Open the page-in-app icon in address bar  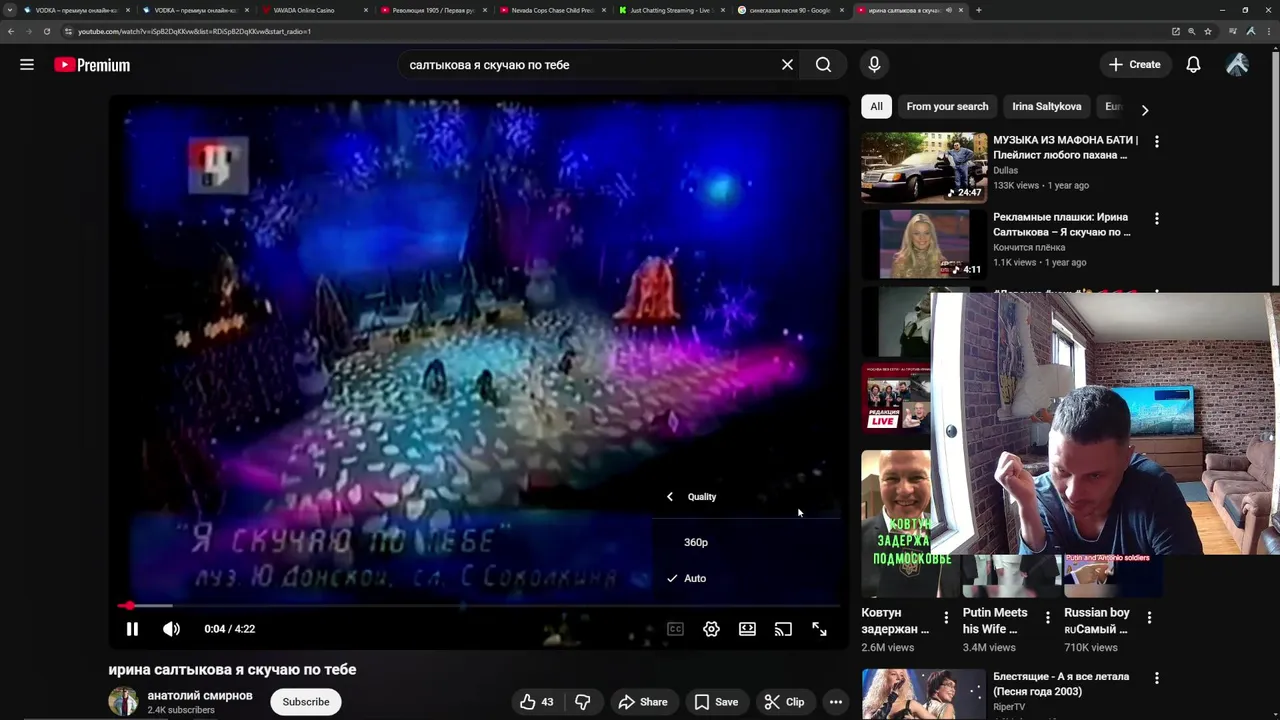pyautogui.click(x=1175, y=31)
